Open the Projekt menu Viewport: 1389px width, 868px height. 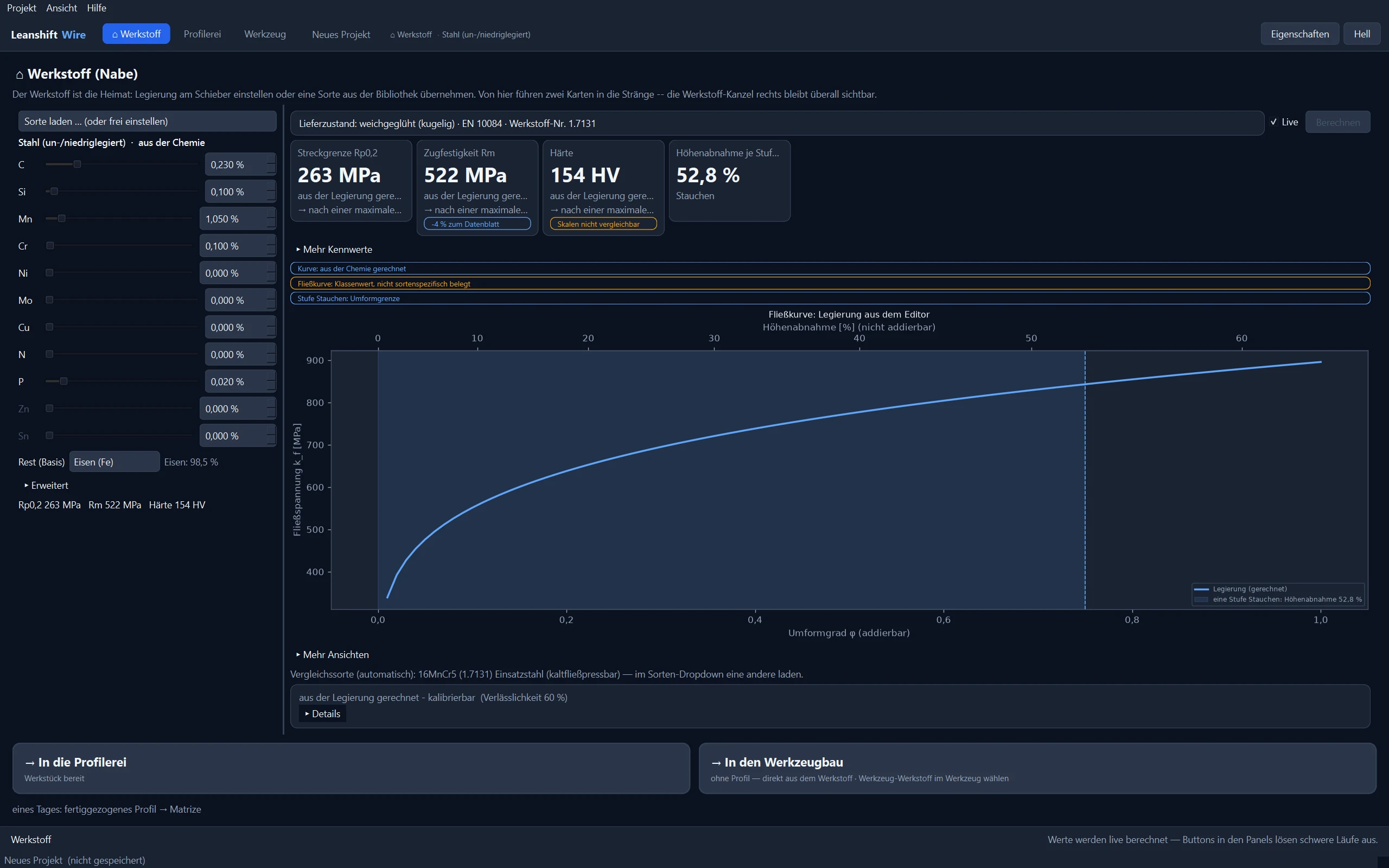coord(21,8)
